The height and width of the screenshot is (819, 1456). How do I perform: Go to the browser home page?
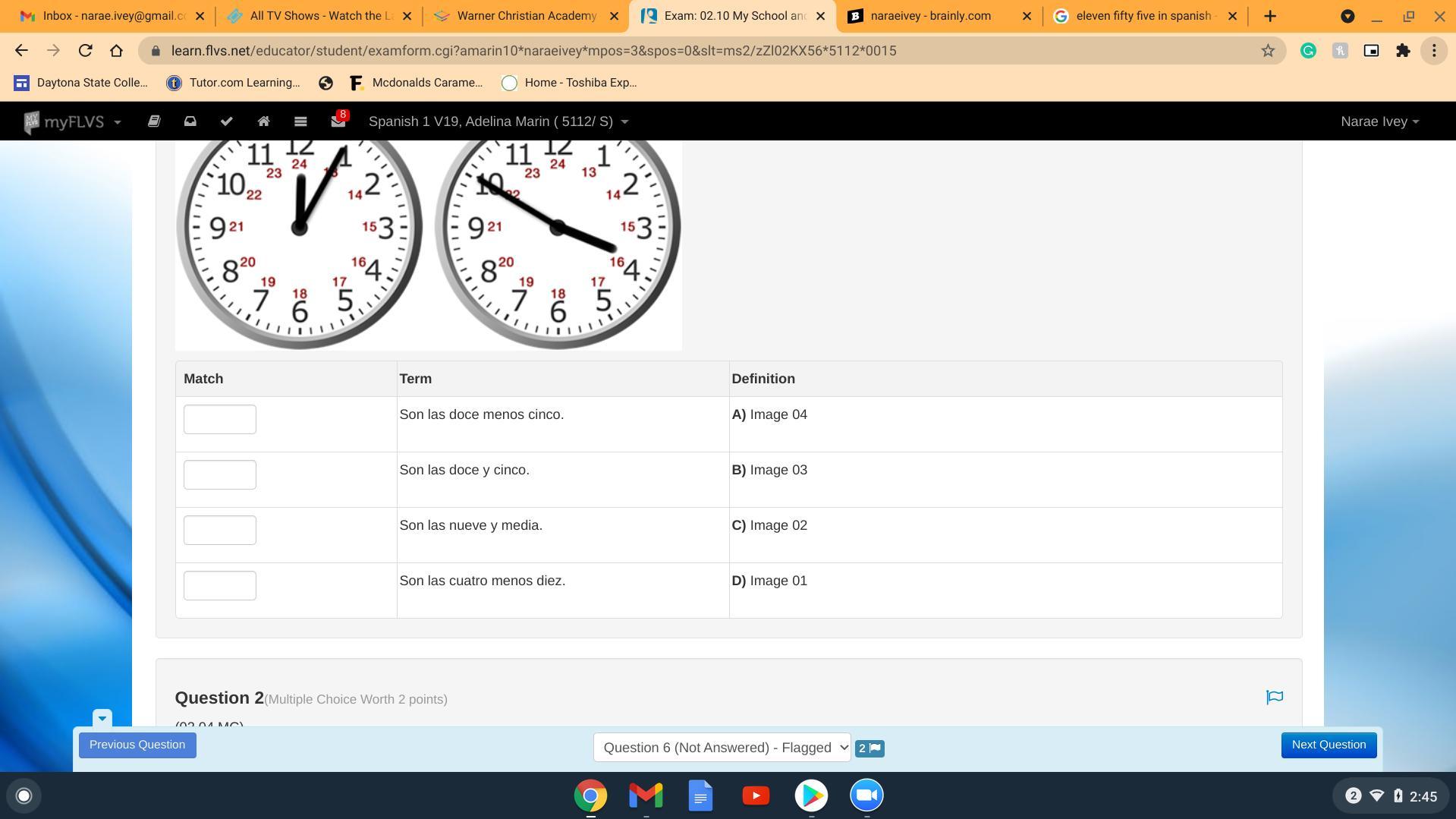pos(116,51)
